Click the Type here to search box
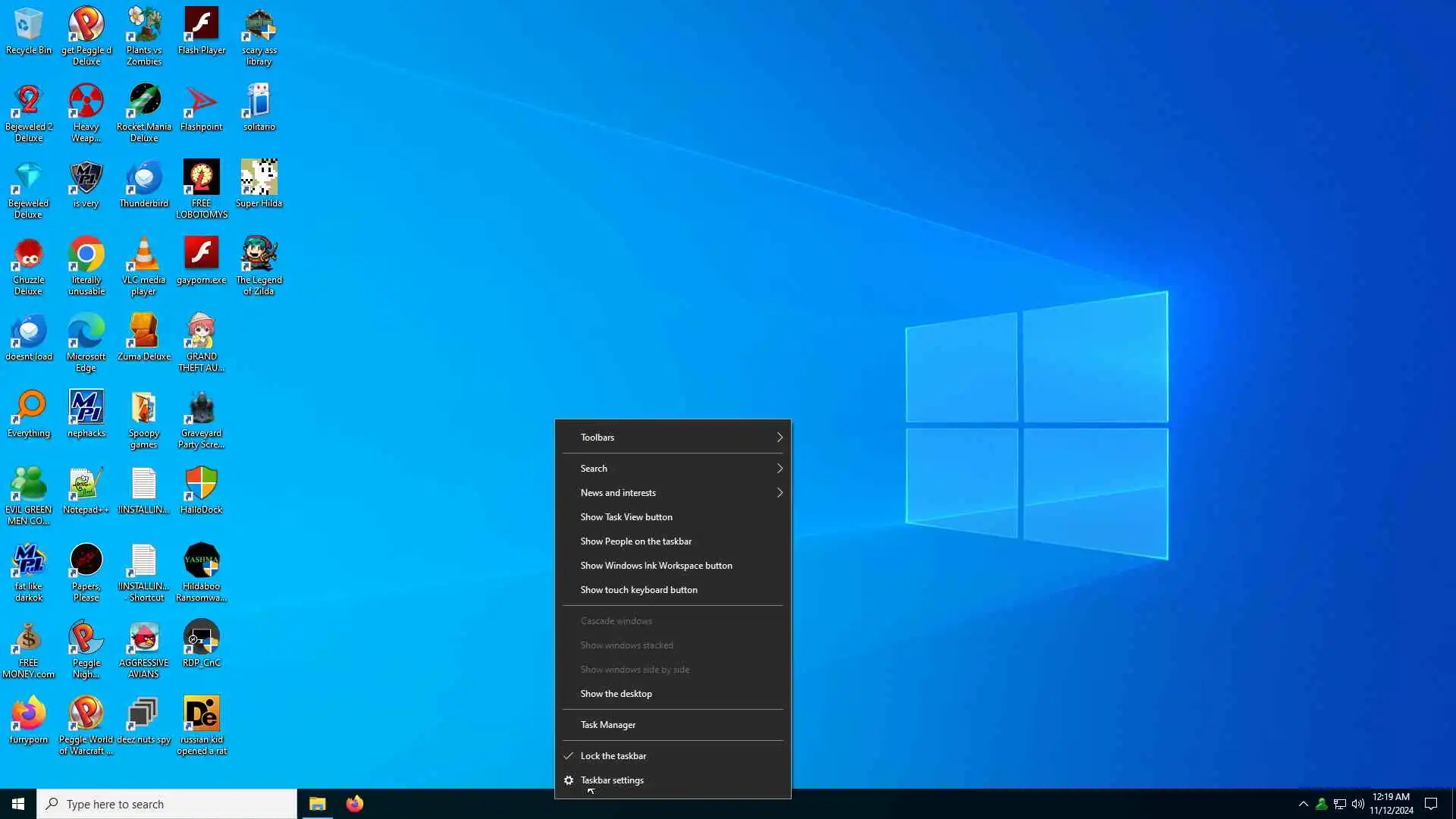This screenshot has width=1456, height=819. pos(167,804)
